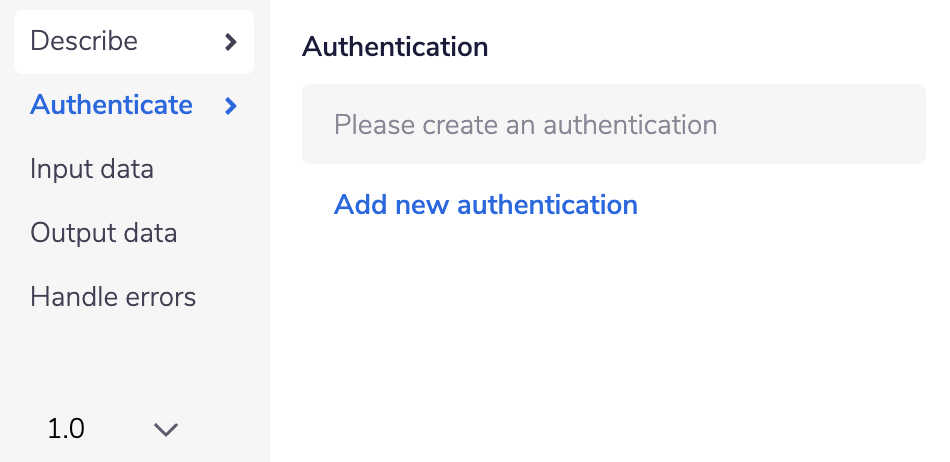This screenshot has width=950, height=462.
Task: Click the blue chevron beside Authenticate
Action: click(231, 105)
